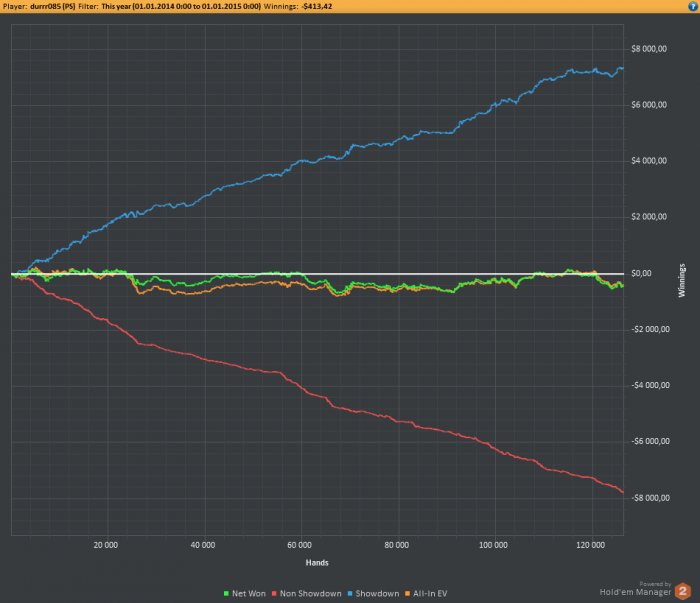700x603 pixels.
Task: Click the $0,00 axis label
Action: (641, 273)
